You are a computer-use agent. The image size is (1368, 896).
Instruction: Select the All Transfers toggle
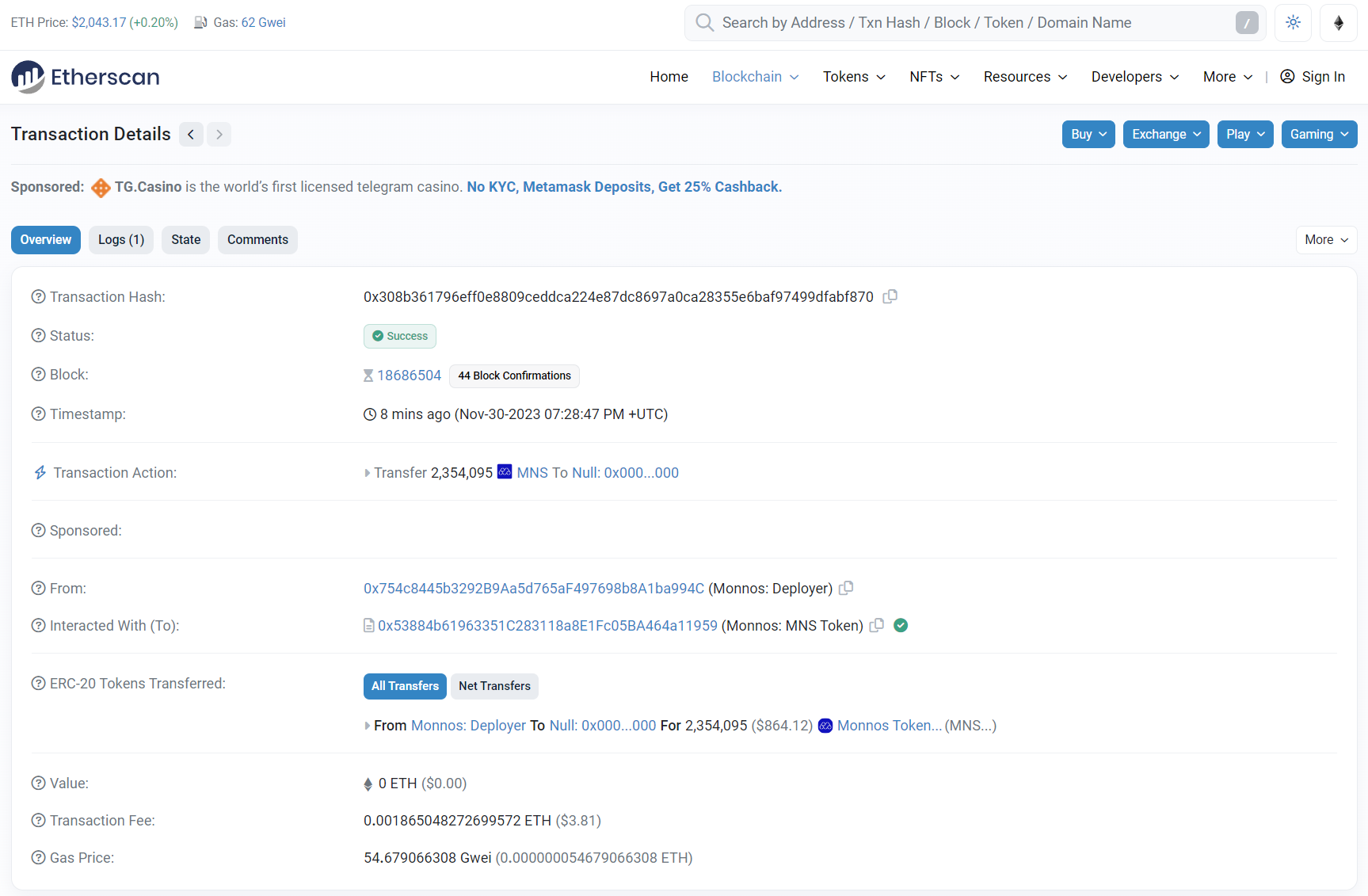click(405, 686)
